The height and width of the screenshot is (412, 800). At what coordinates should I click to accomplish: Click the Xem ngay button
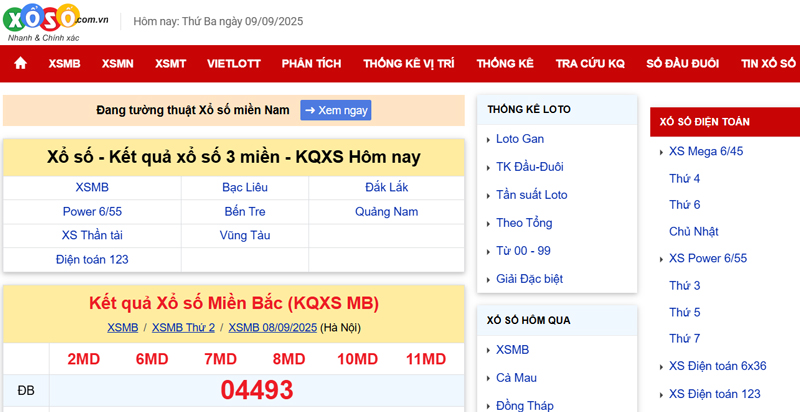point(336,110)
